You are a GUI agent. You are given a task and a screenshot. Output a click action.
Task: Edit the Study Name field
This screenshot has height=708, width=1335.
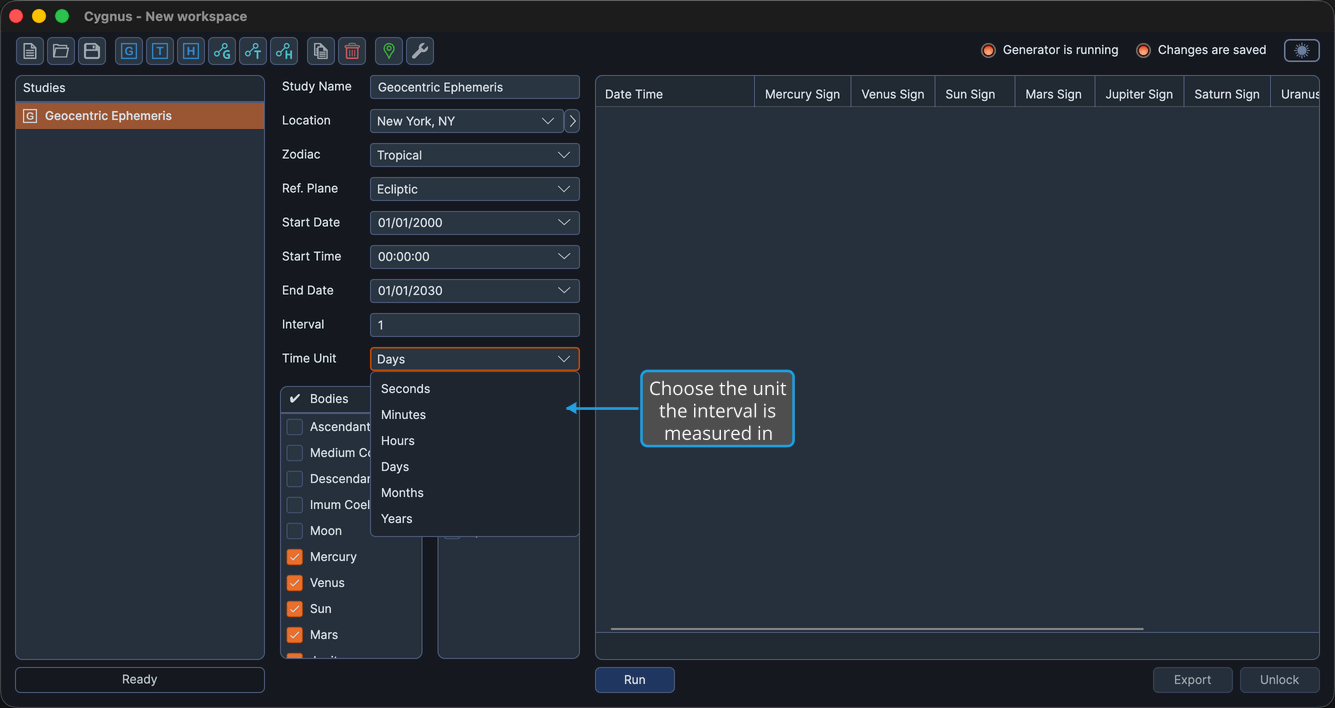(x=474, y=87)
